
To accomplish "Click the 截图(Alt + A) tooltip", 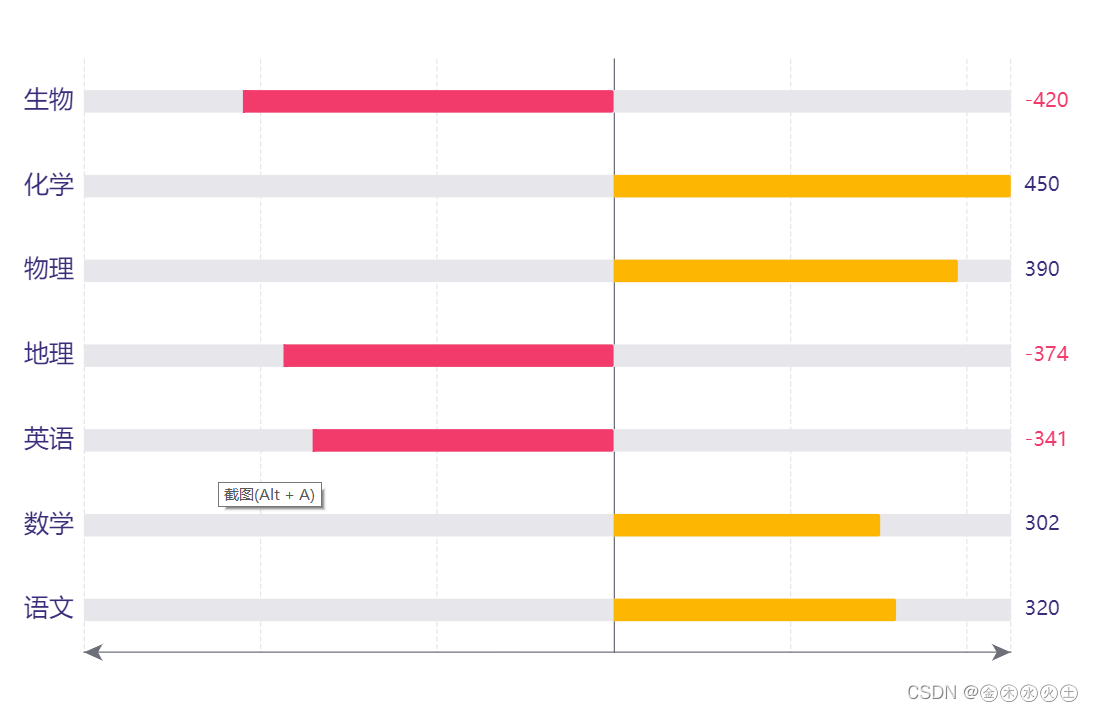I will (270, 495).
